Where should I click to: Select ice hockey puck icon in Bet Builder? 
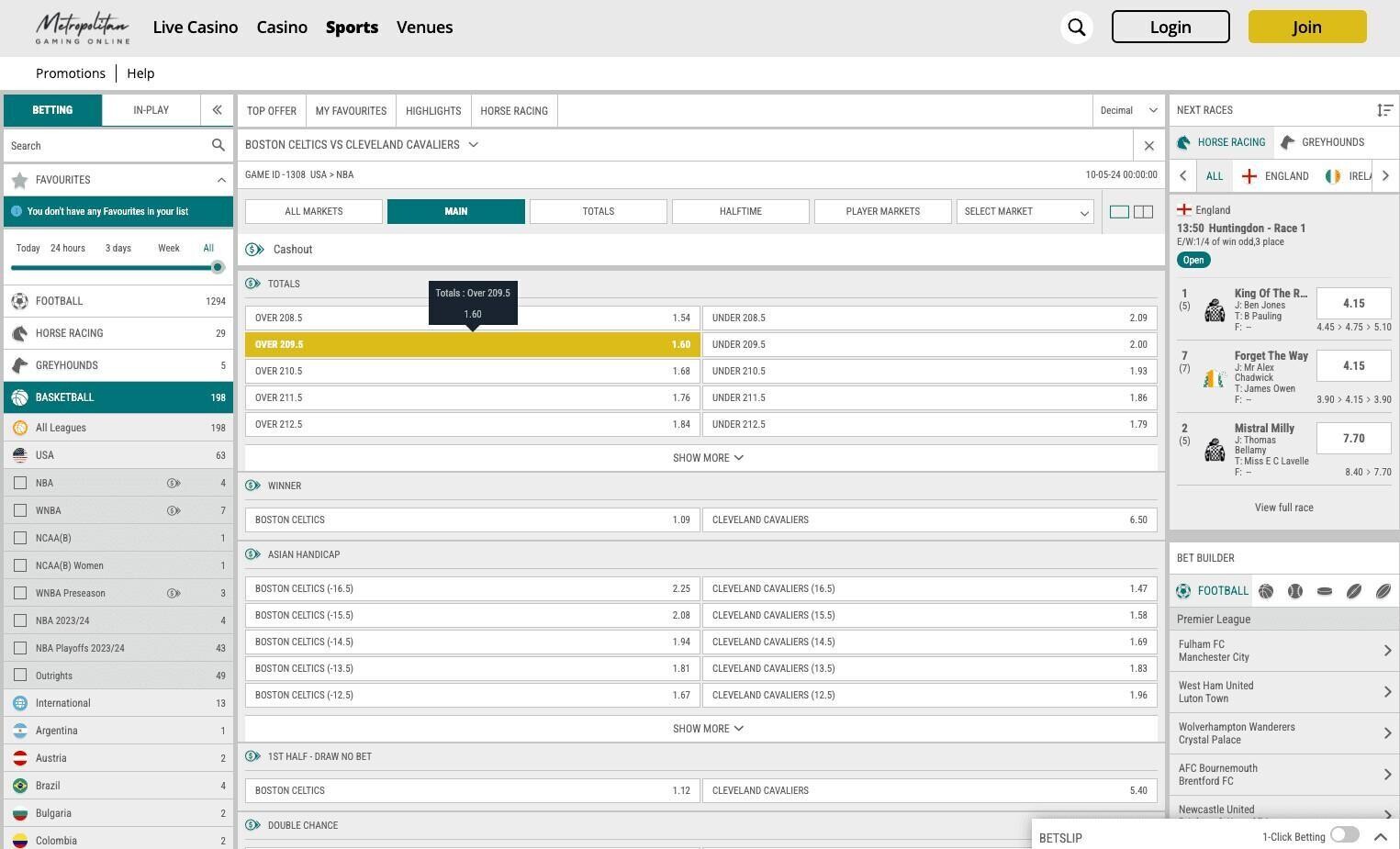tap(1325, 591)
